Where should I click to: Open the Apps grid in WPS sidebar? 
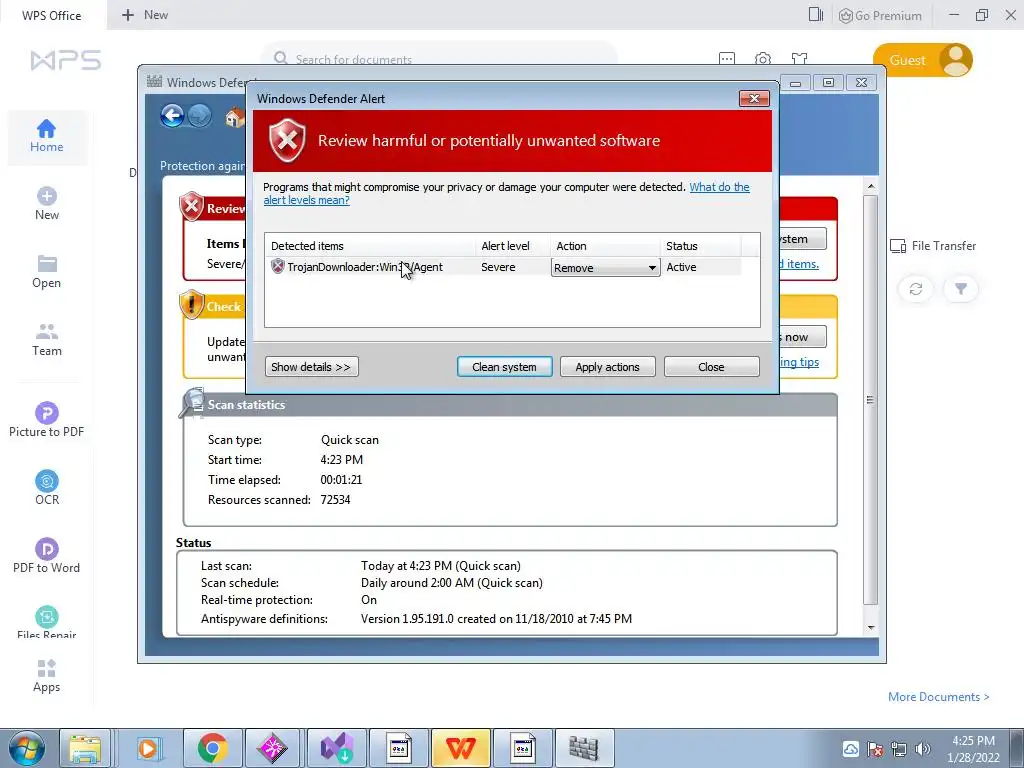(x=46, y=676)
